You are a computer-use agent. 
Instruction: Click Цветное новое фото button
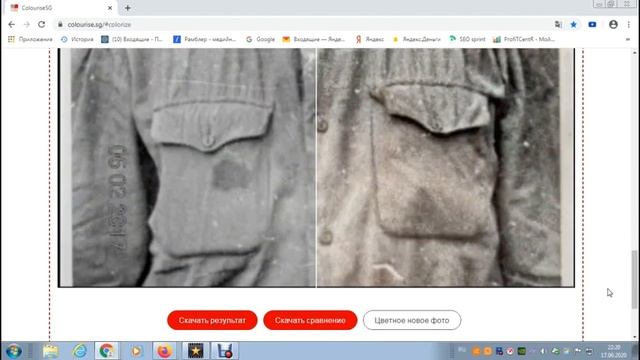point(412,320)
